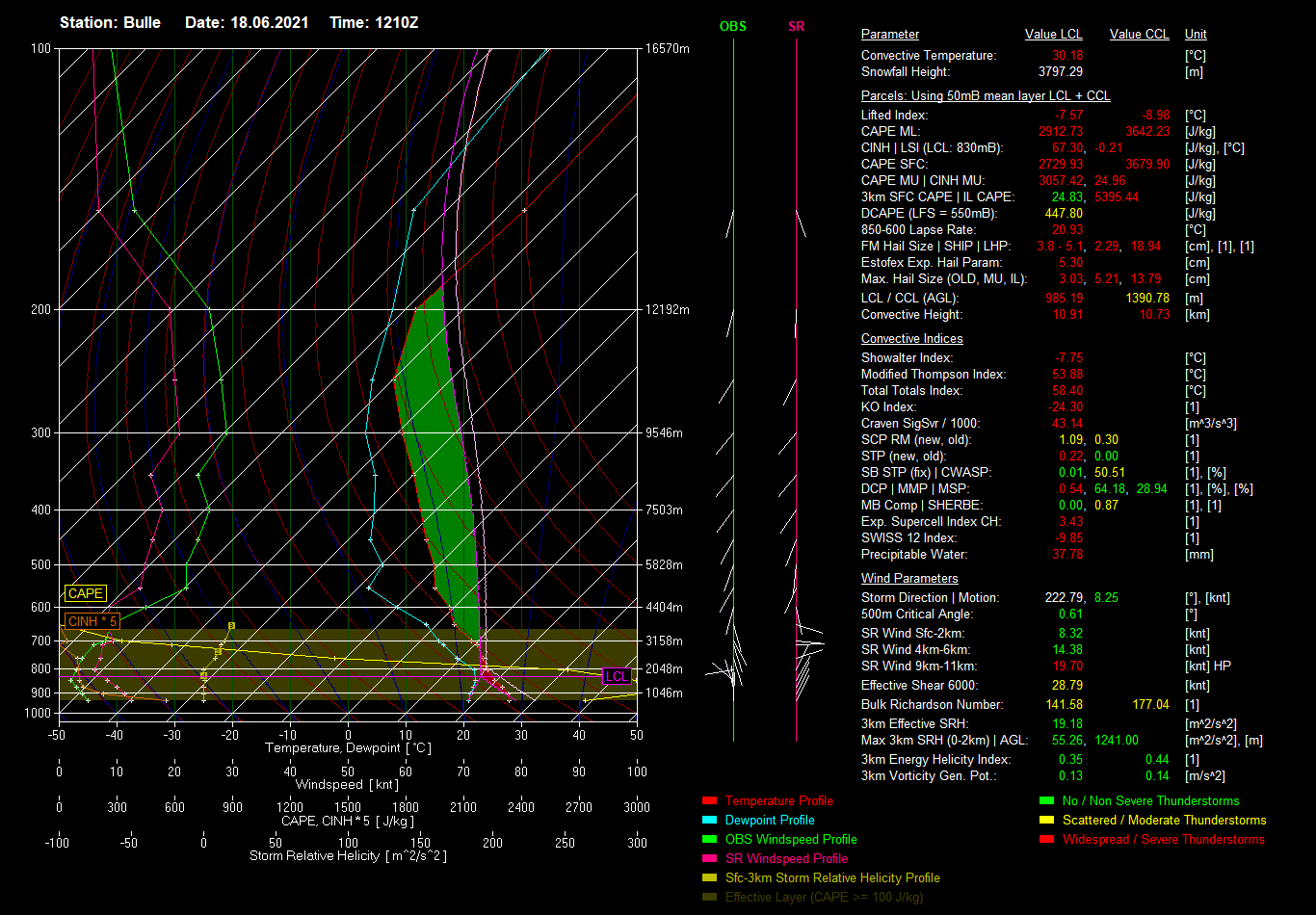Open the Convective Indices section heading

coord(911,339)
